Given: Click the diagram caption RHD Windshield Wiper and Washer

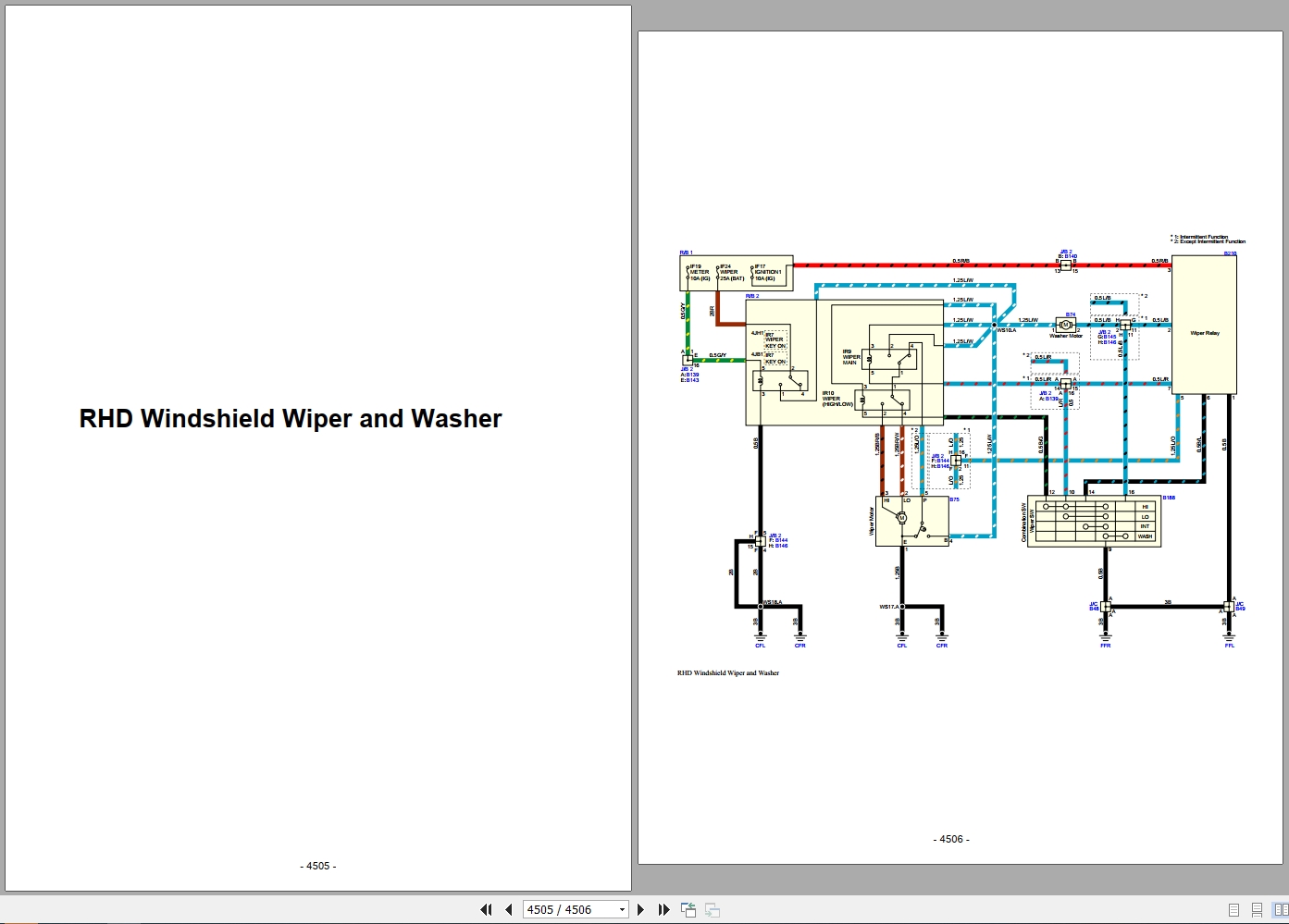Looking at the screenshot, I should [x=728, y=673].
